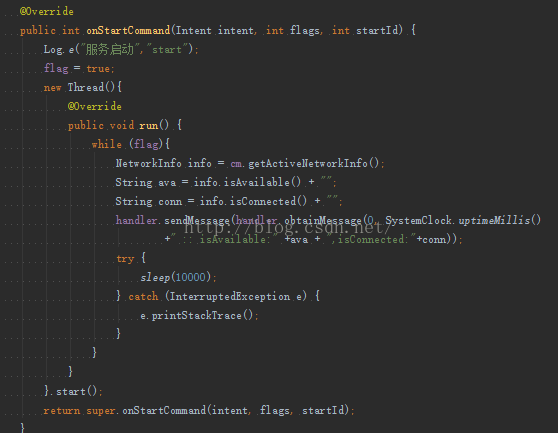Select the Log.e call with the "服务启动" string
The image size is (558, 433).
point(121,49)
